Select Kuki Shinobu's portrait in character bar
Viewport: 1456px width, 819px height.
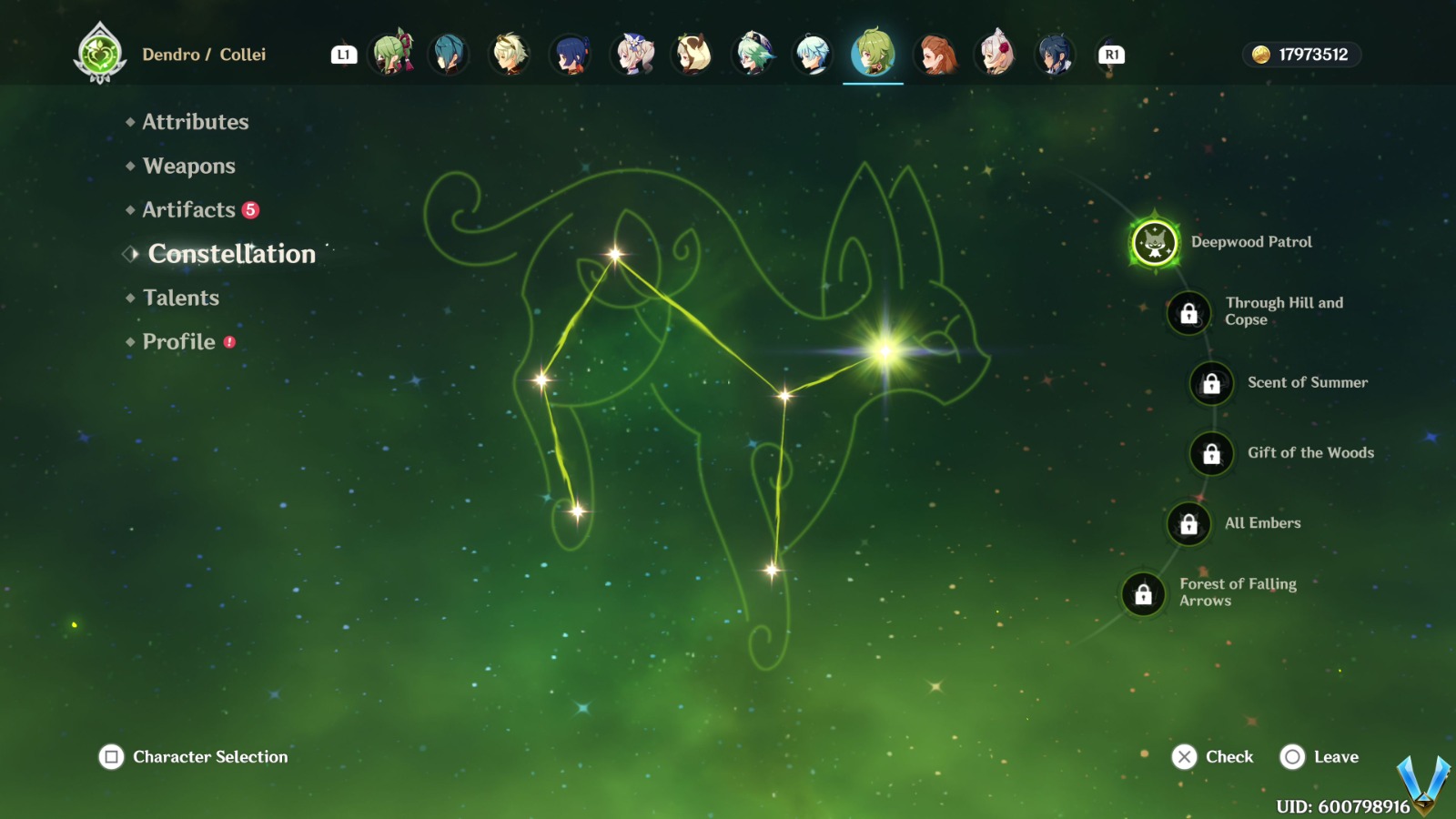coord(393,54)
